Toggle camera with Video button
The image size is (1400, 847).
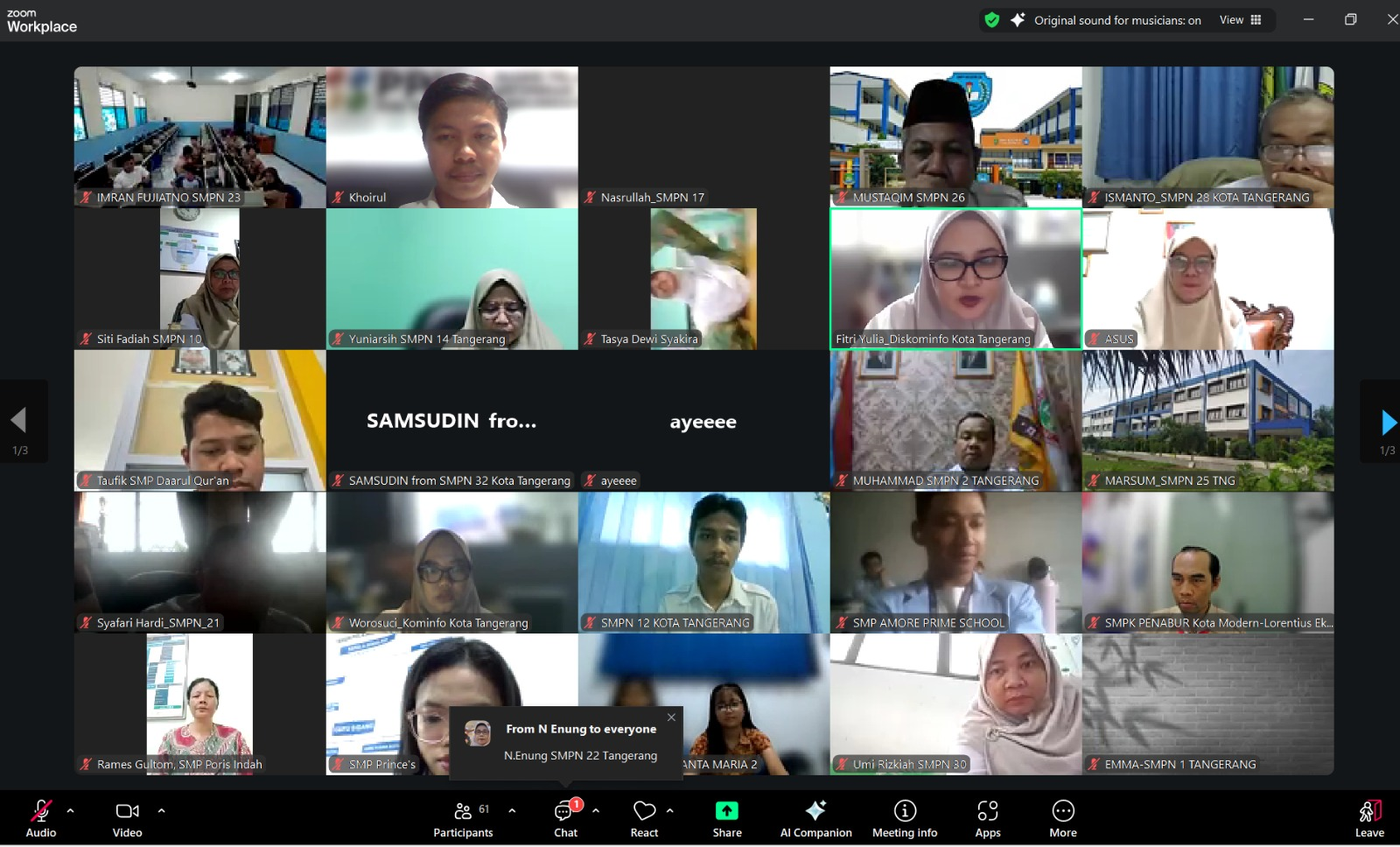(128, 819)
